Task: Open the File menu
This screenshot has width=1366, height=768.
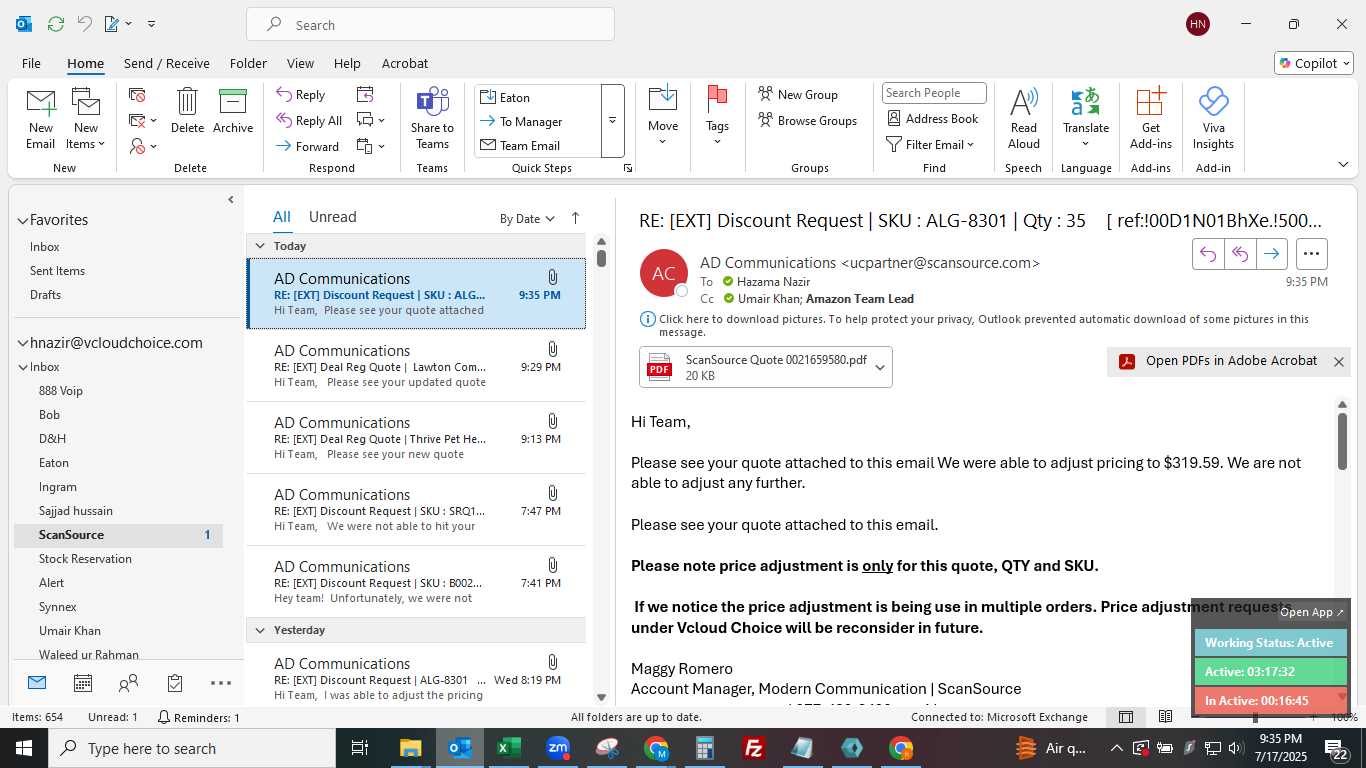Action: pos(31,63)
